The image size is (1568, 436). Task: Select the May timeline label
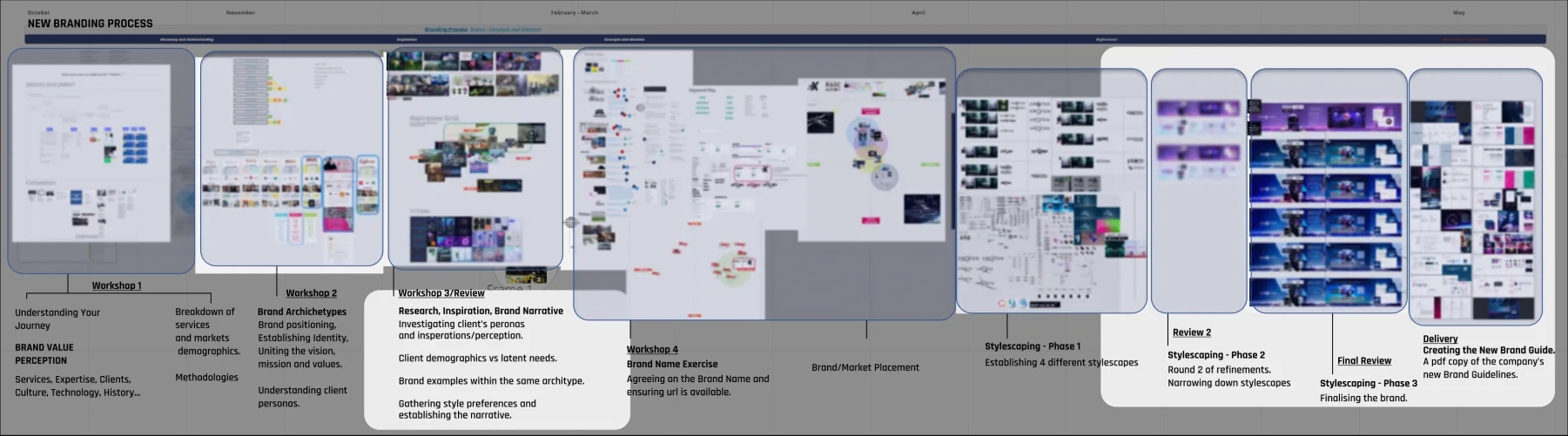point(1459,12)
